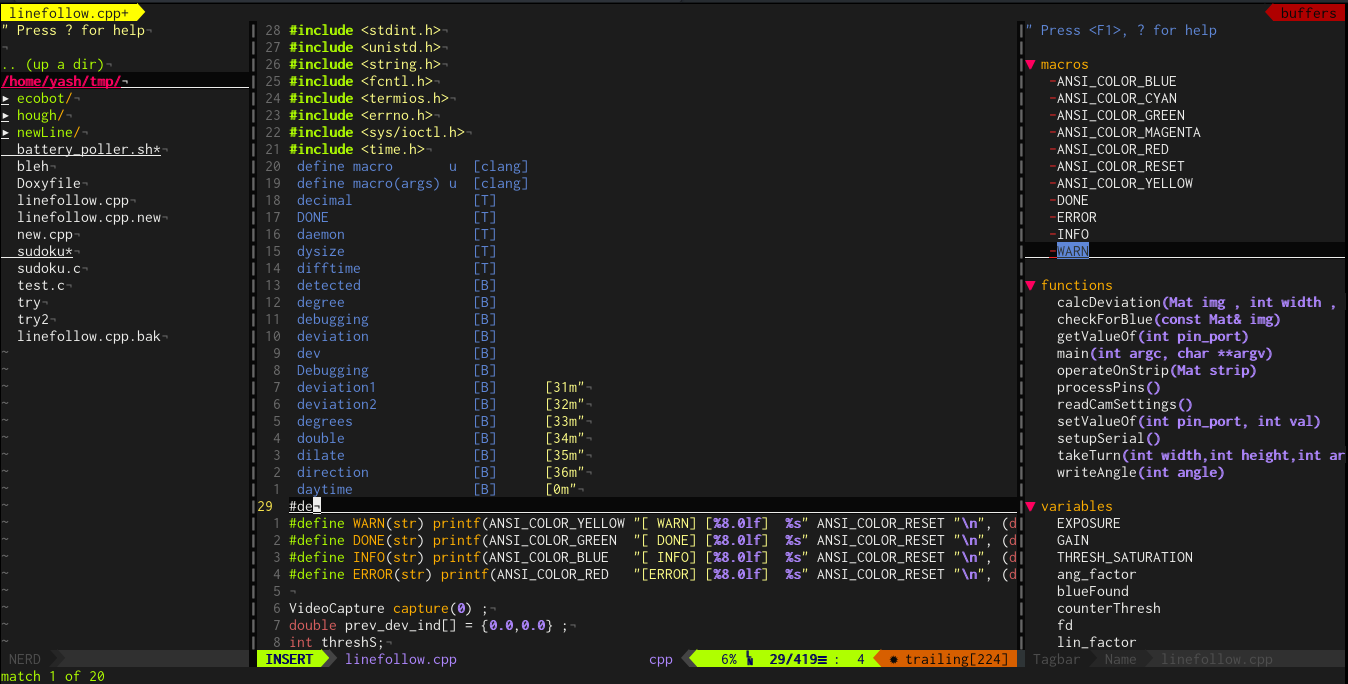Open linefollow.cpp.bak file
Screen dimensions: 1348x684
pos(89,336)
